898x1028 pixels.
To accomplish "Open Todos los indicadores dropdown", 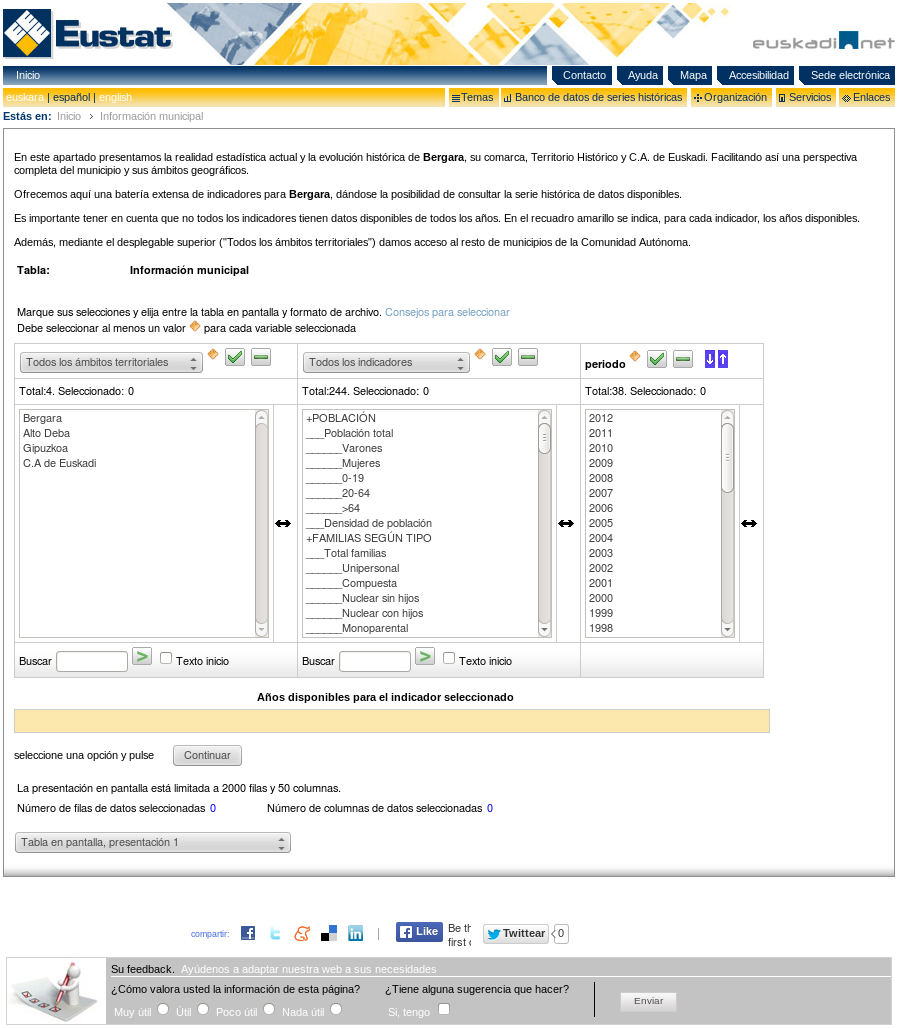I will tap(386, 363).
